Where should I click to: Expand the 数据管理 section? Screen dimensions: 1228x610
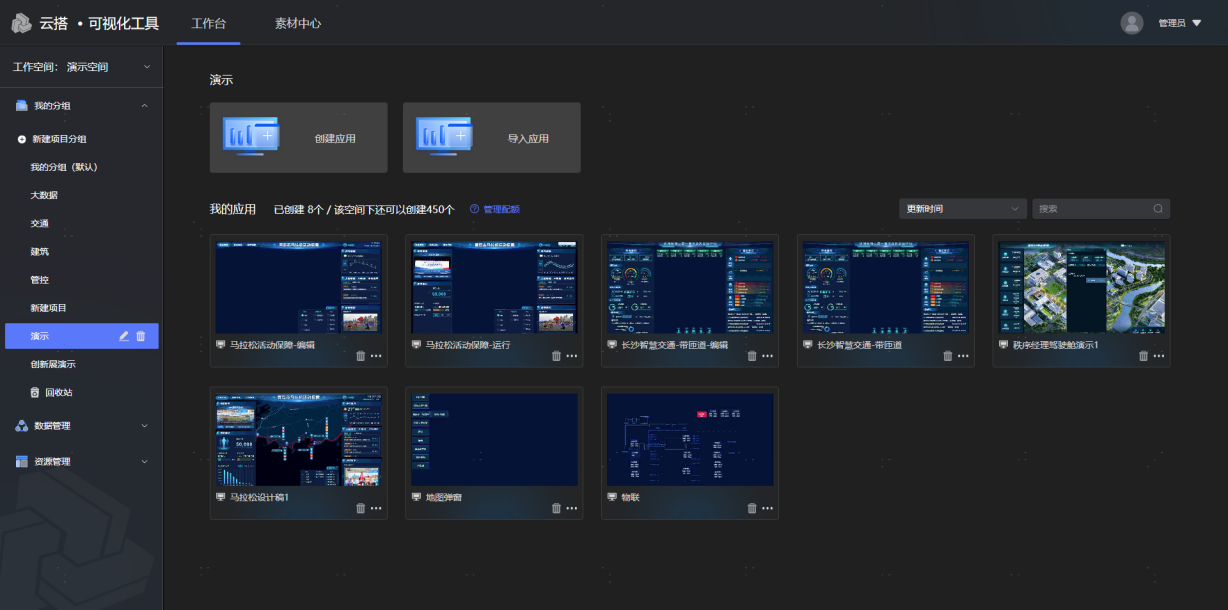point(144,425)
